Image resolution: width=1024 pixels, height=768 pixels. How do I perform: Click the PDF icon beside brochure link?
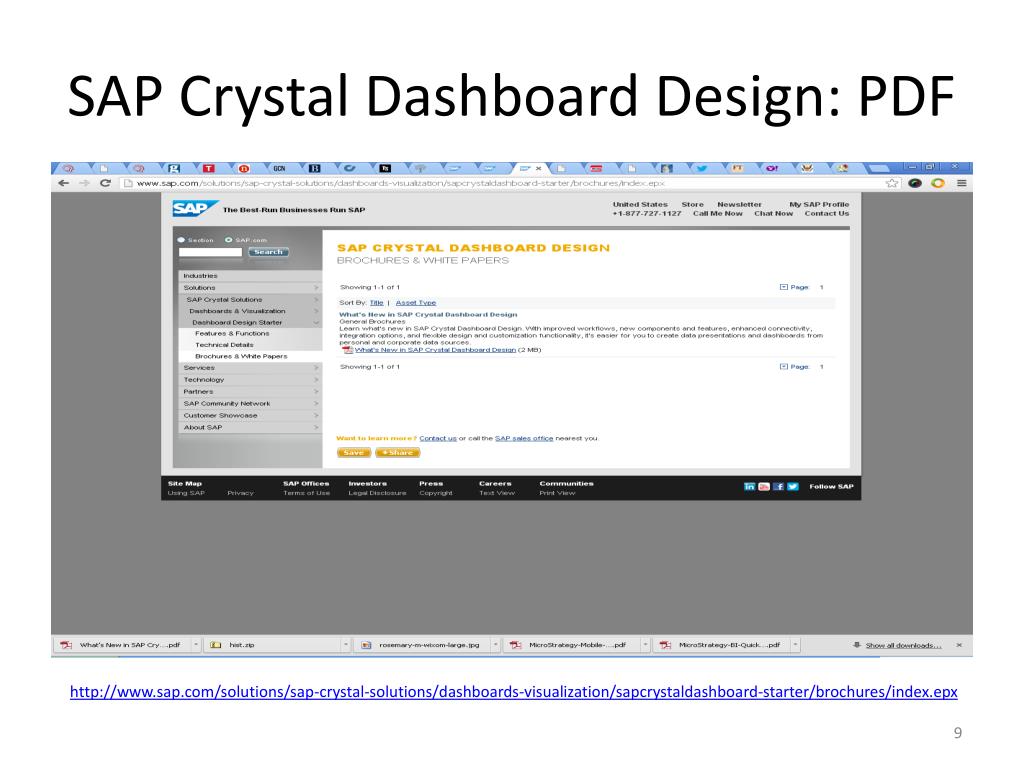(347, 349)
